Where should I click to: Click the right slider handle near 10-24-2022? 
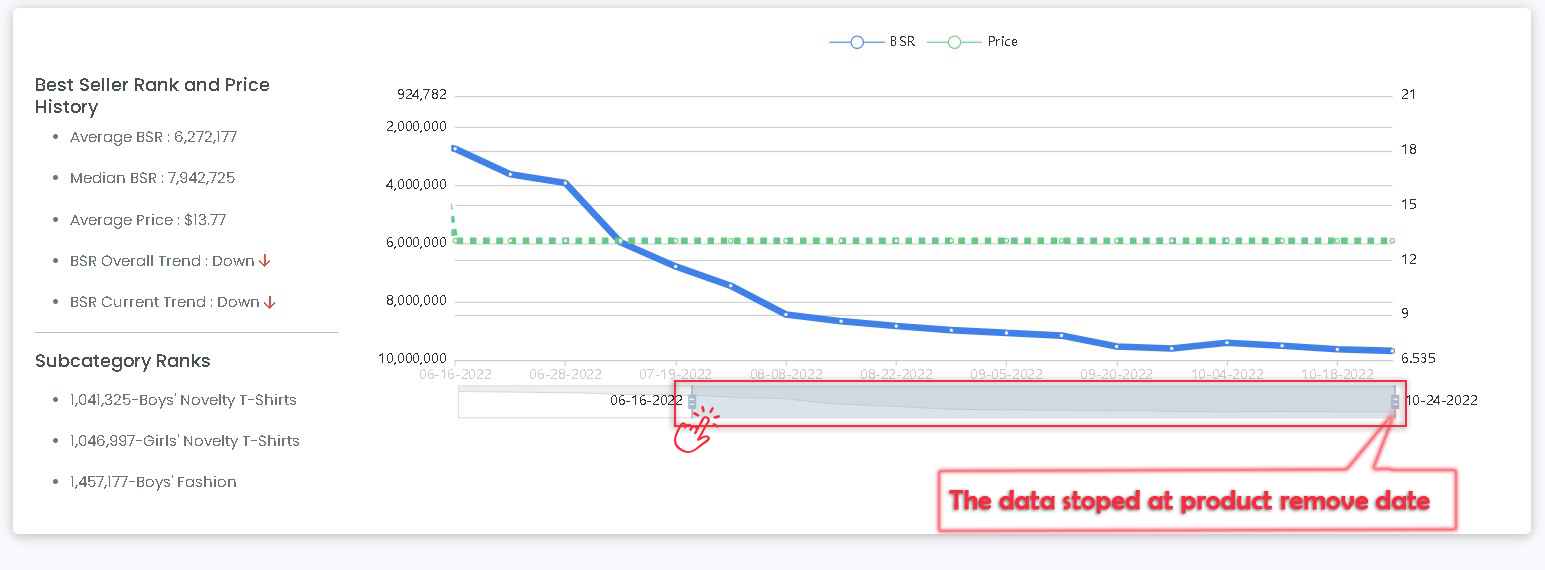point(1395,401)
